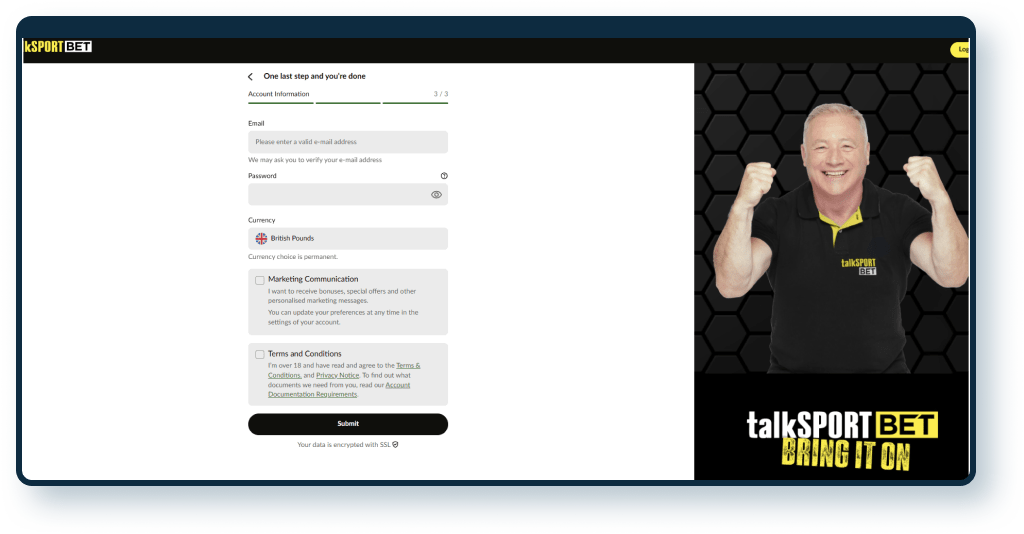The image size is (1024, 534).
Task: Click 'We may ask you to verify' hint
Action: pyautogui.click(x=315, y=160)
